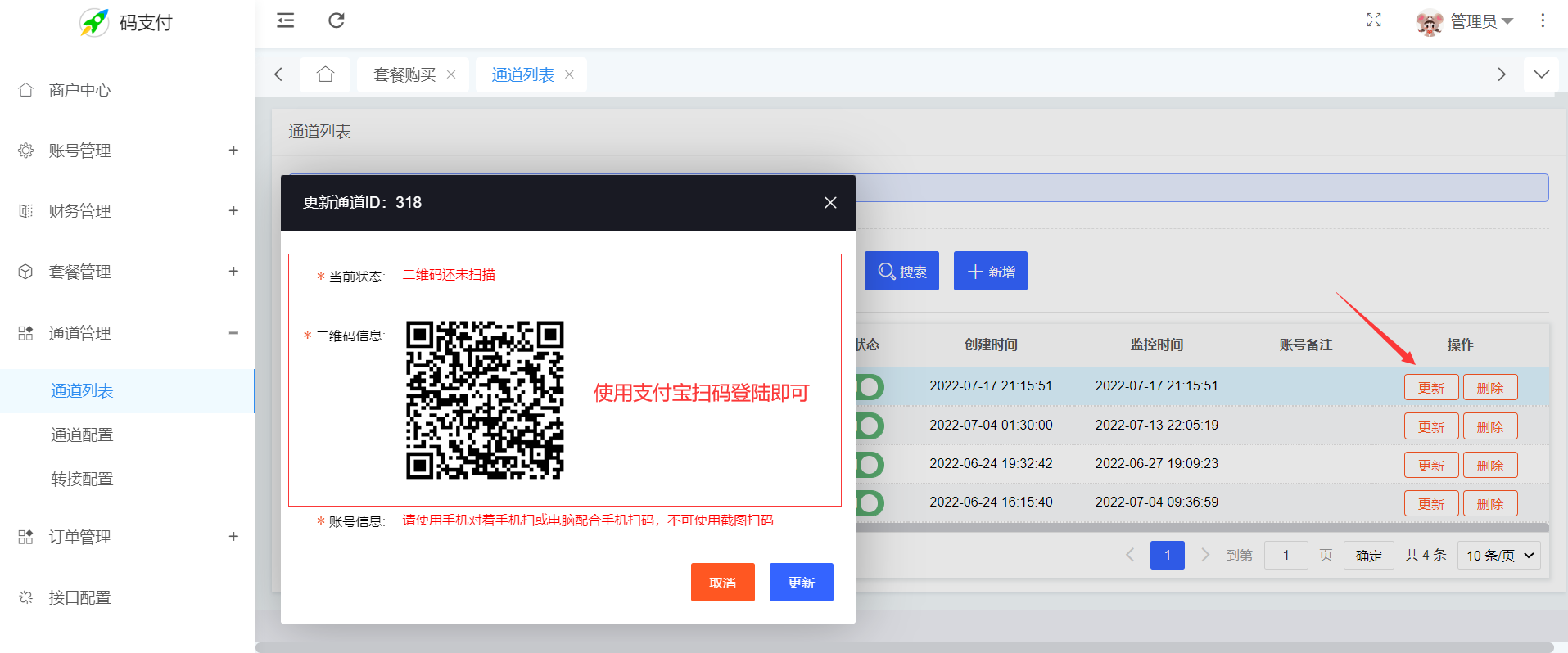
Task: Expand 财务管理 with plus sign
Action: pos(233,210)
